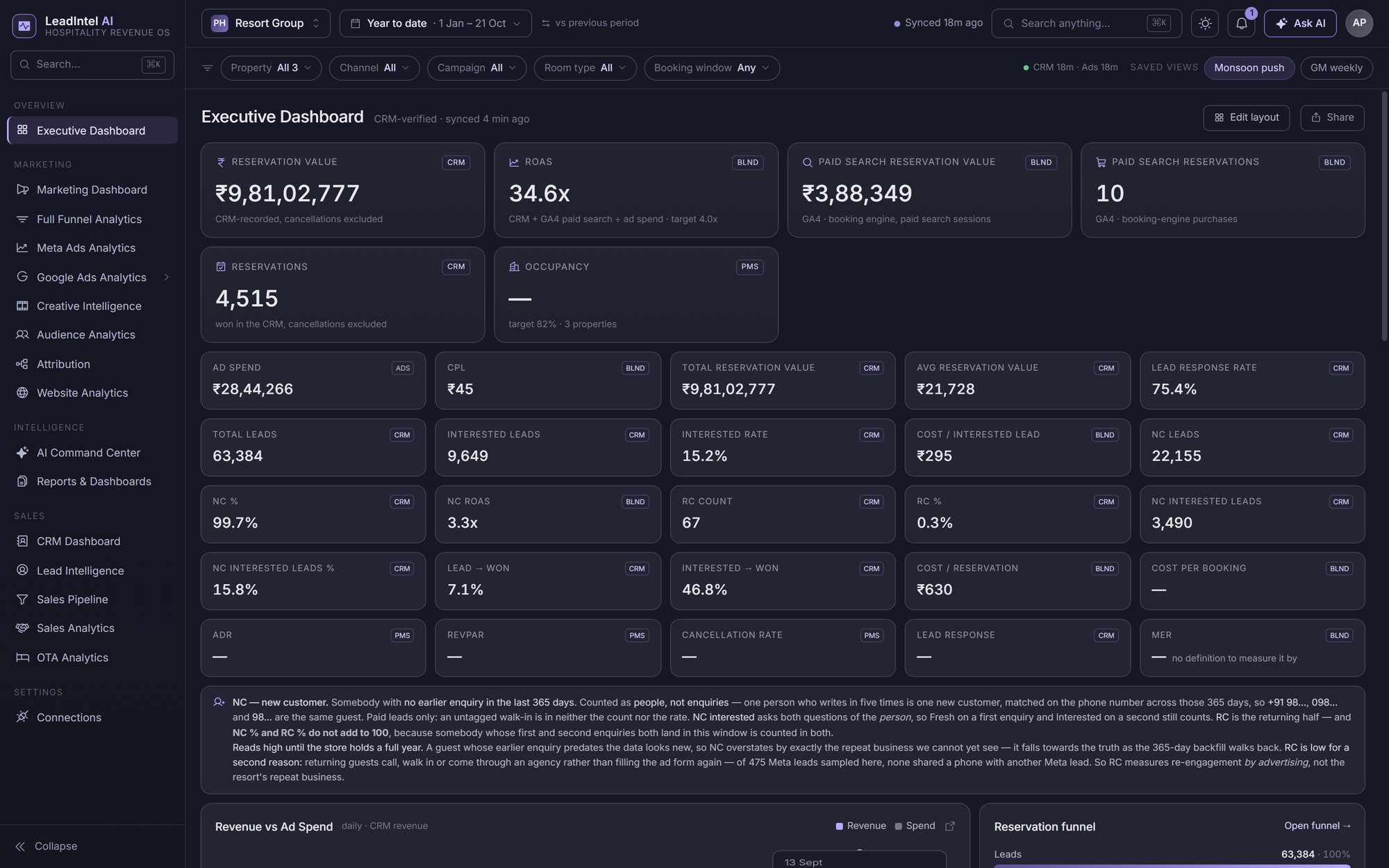Image resolution: width=1389 pixels, height=868 pixels.
Task: Toggle the vs previous period comparison
Action: (x=590, y=23)
